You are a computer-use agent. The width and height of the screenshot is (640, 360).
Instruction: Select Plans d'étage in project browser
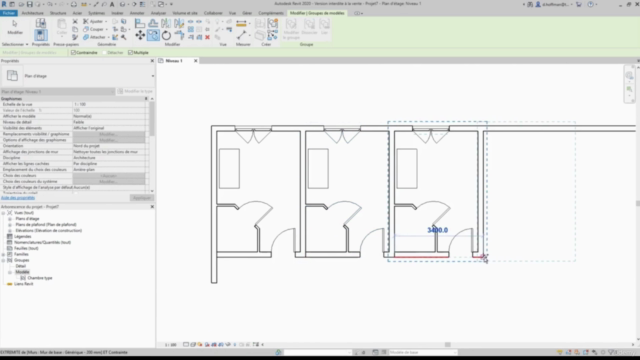(27, 219)
